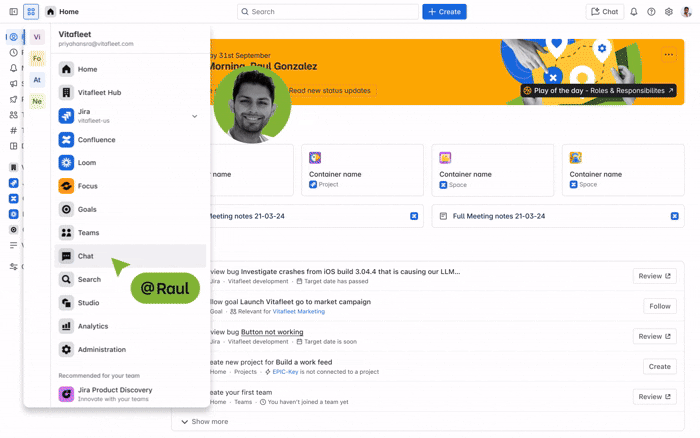Select Chat in the switcher menu

[x=86, y=256]
